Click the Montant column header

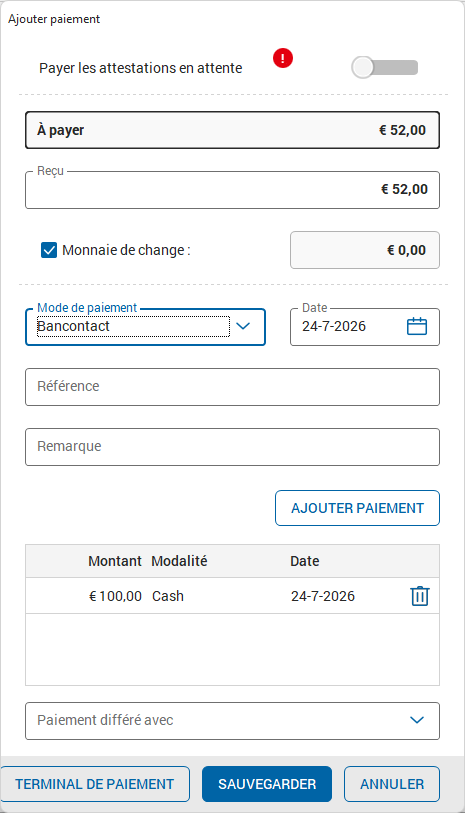click(115, 561)
